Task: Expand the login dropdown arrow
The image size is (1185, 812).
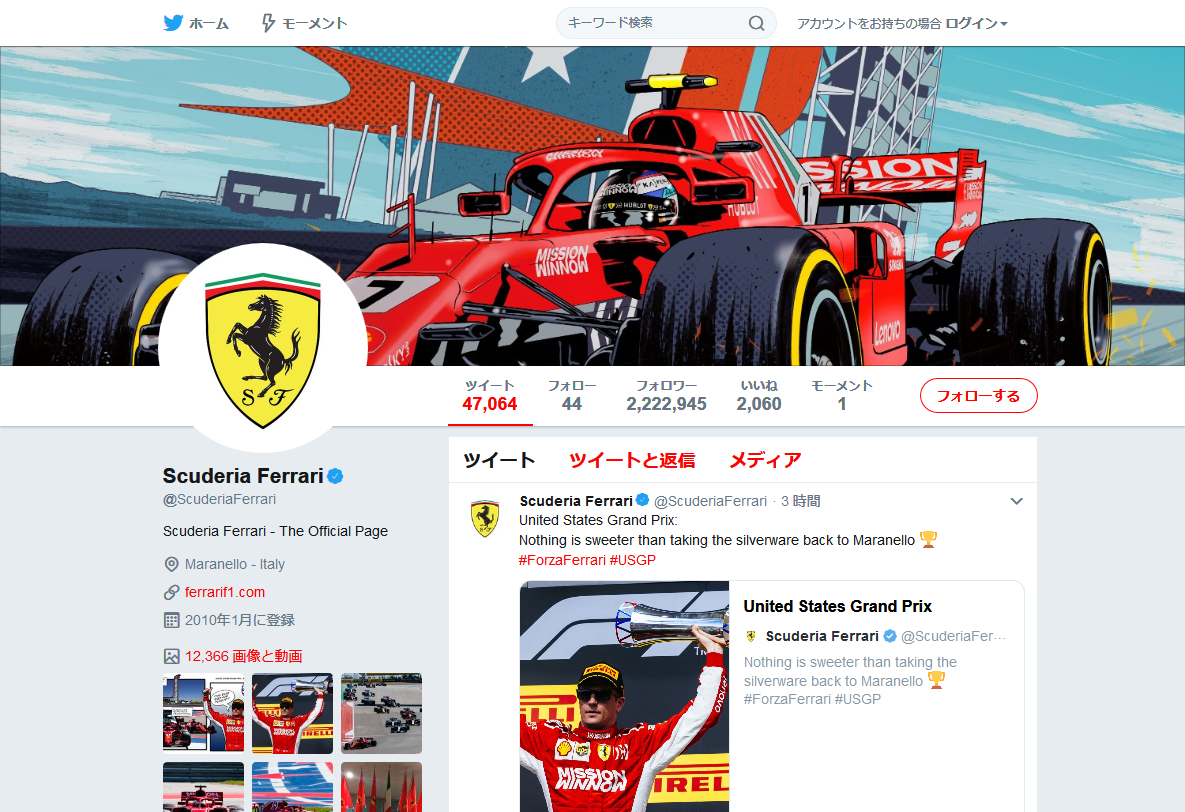Action: pos(1004,24)
